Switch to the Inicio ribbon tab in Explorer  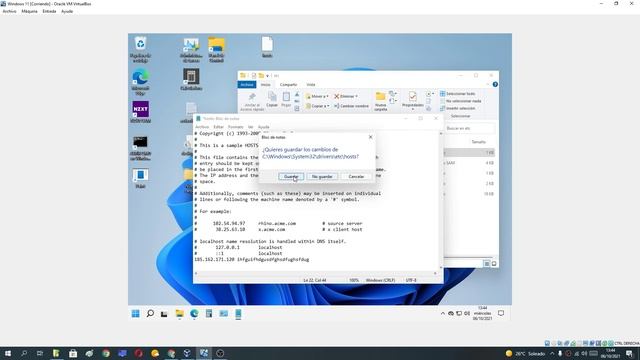click(266, 84)
